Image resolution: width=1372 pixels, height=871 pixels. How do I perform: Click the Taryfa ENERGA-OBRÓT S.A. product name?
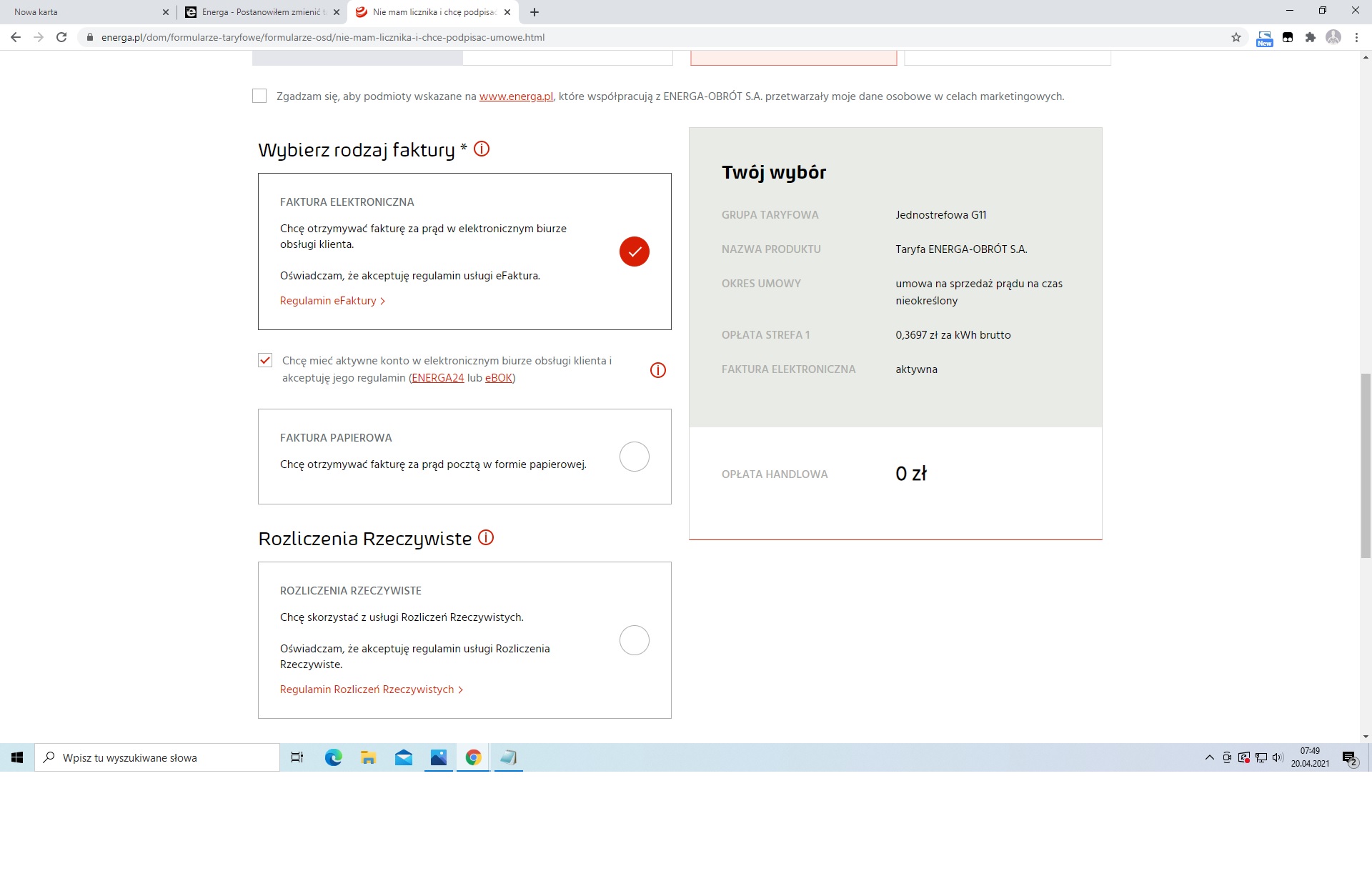[961, 249]
